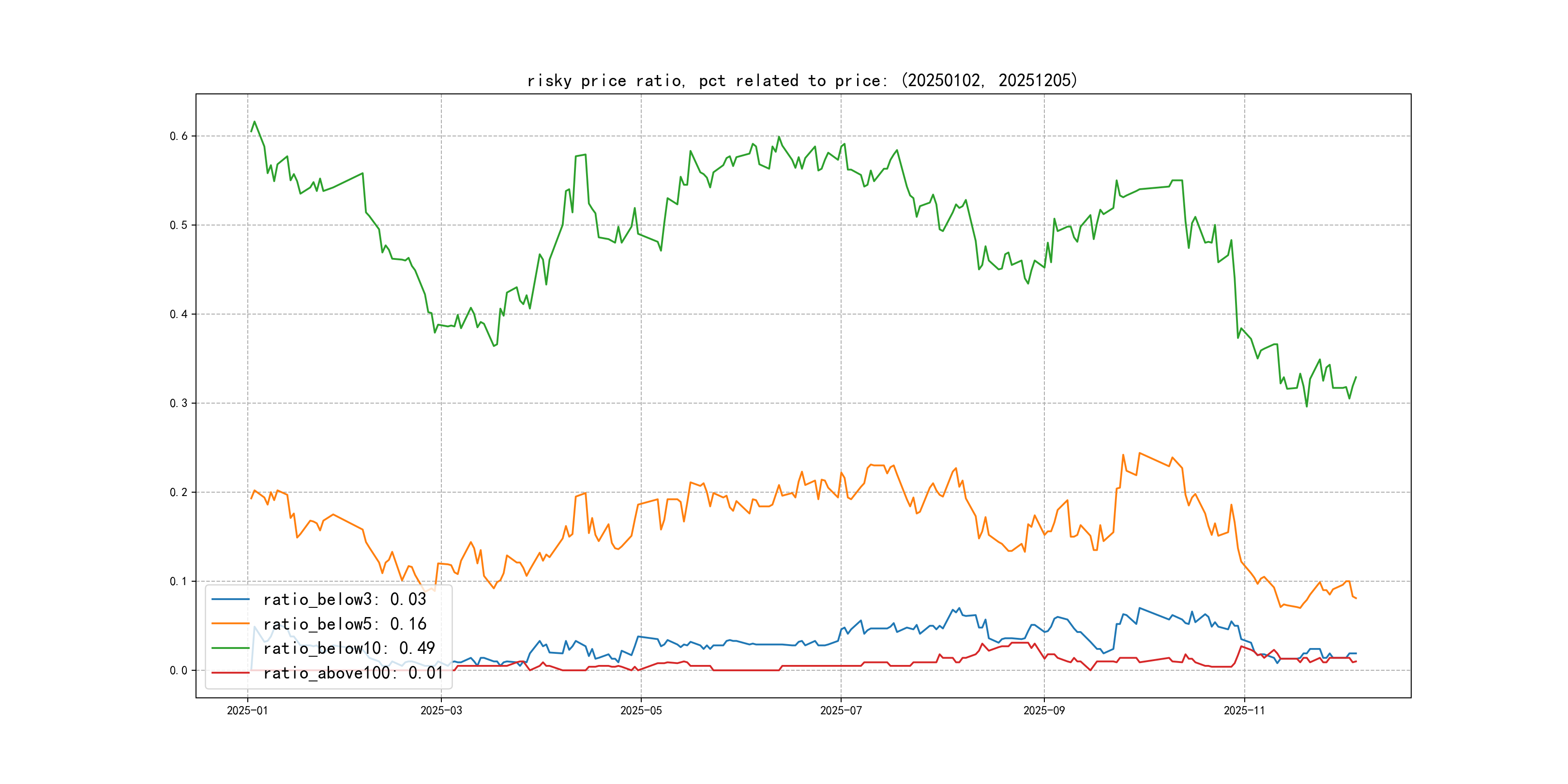Click the ratio_below10 legend label
Viewport: 1568px width, 784px height.
pyautogui.click(x=349, y=648)
